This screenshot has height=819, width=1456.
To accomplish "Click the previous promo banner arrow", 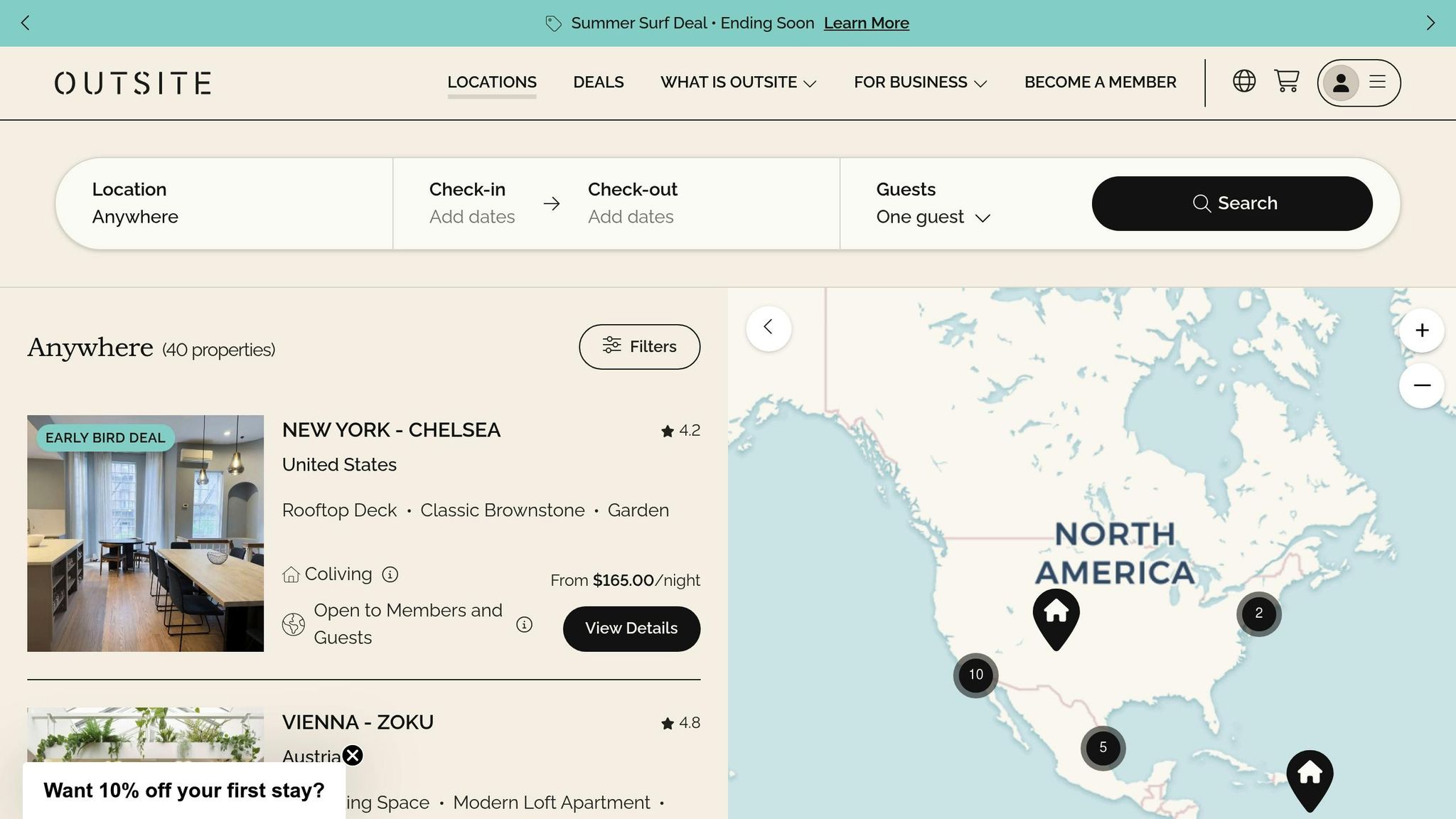I will coord(26,23).
